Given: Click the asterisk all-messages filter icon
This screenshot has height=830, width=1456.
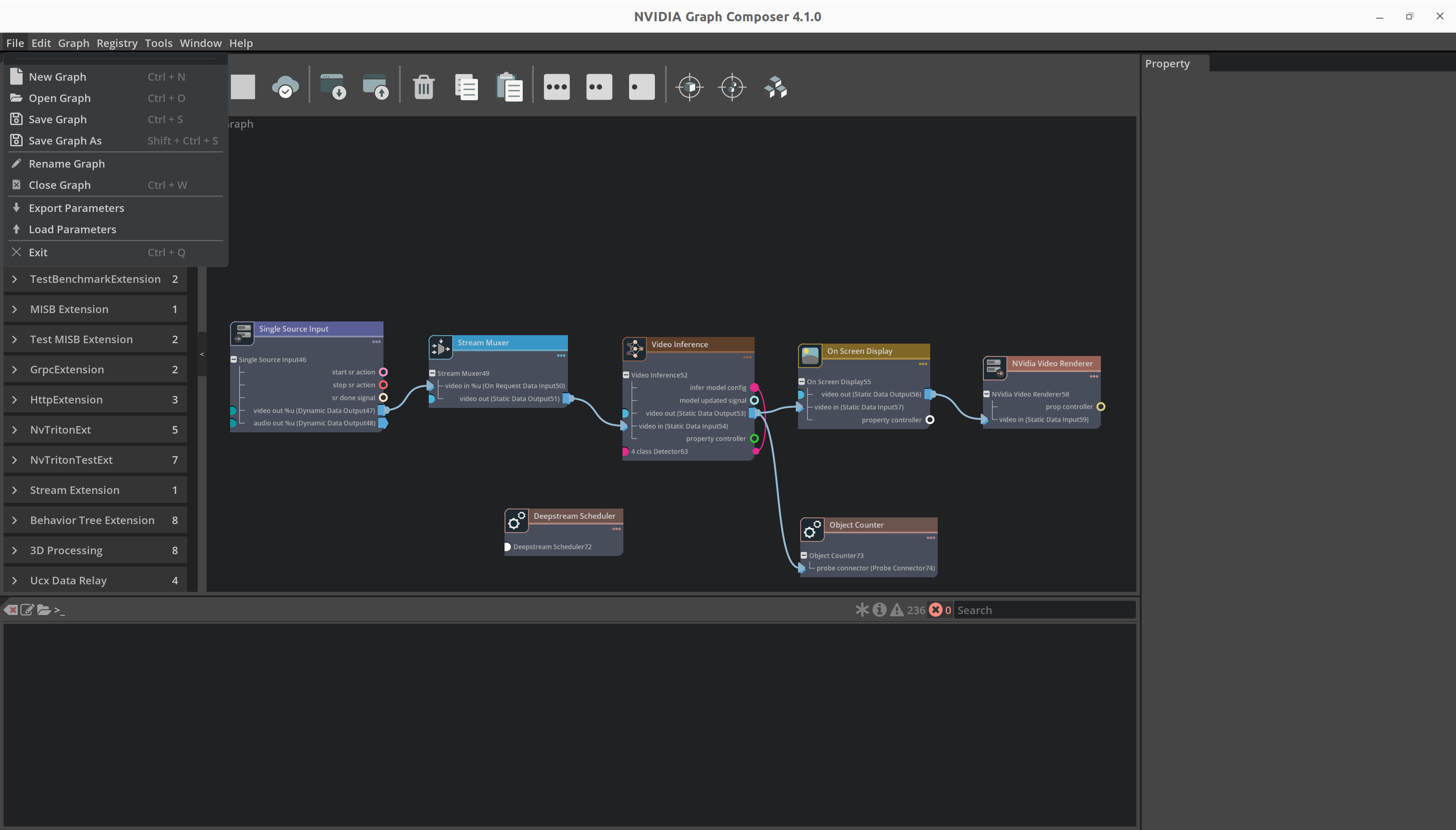Looking at the screenshot, I should pyautogui.click(x=861, y=610).
